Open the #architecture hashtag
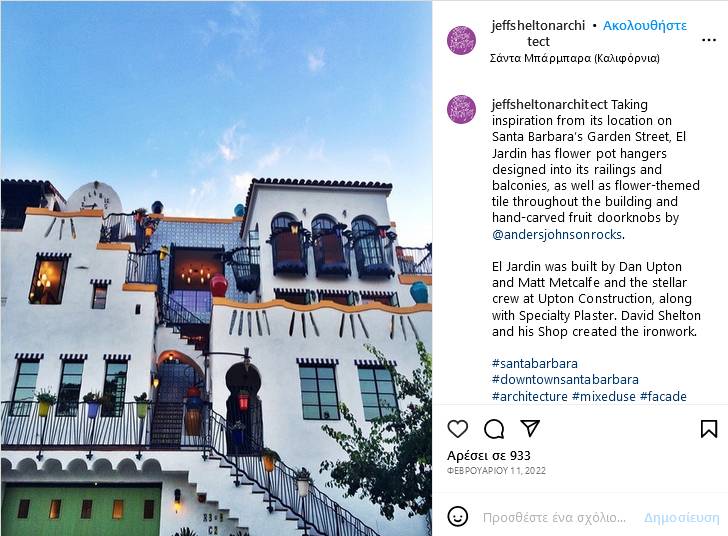Viewport: 728px width, 536px height. pyautogui.click(x=530, y=396)
